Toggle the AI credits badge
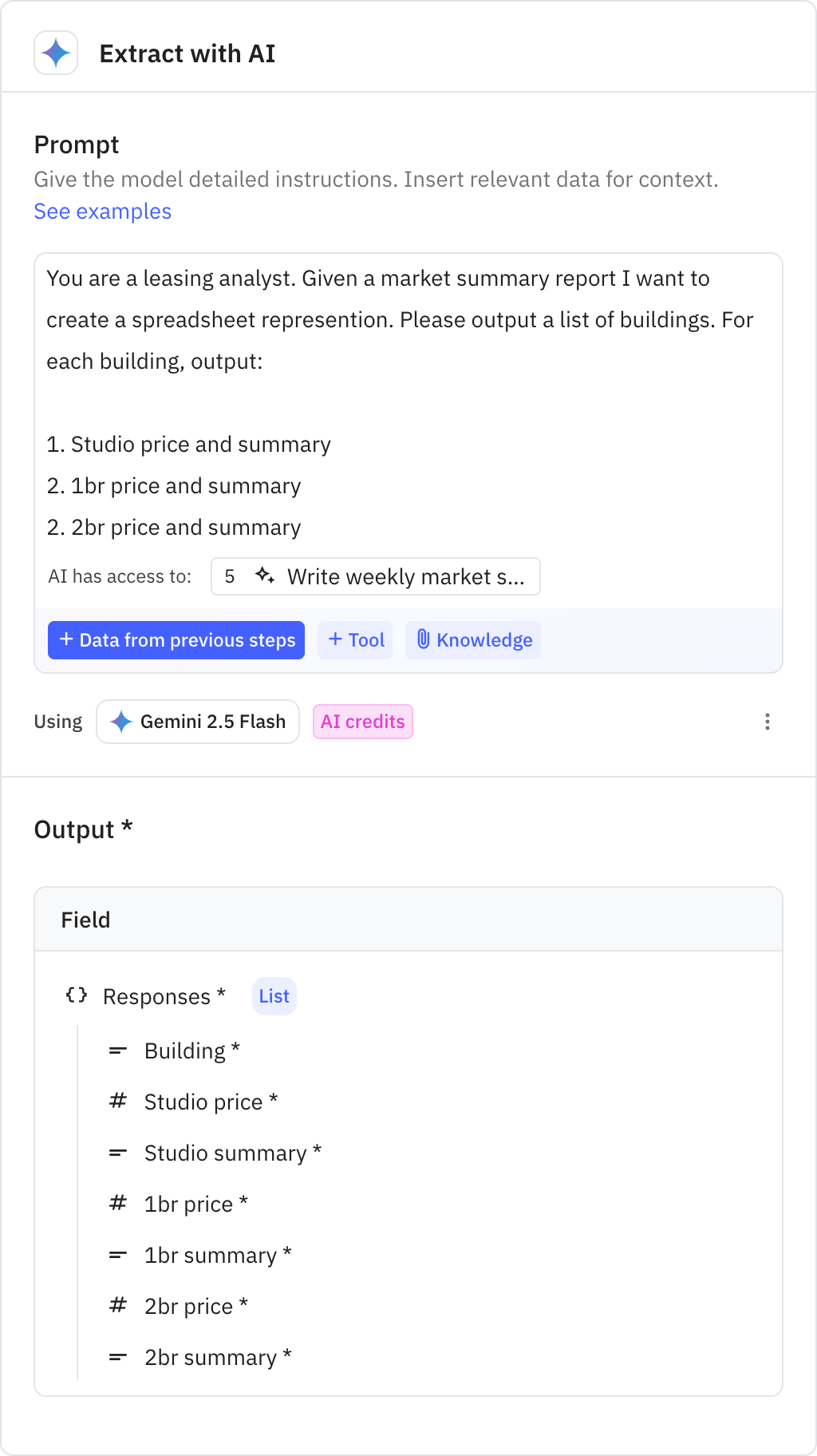The height and width of the screenshot is (1456, 817). click(363, 721)
